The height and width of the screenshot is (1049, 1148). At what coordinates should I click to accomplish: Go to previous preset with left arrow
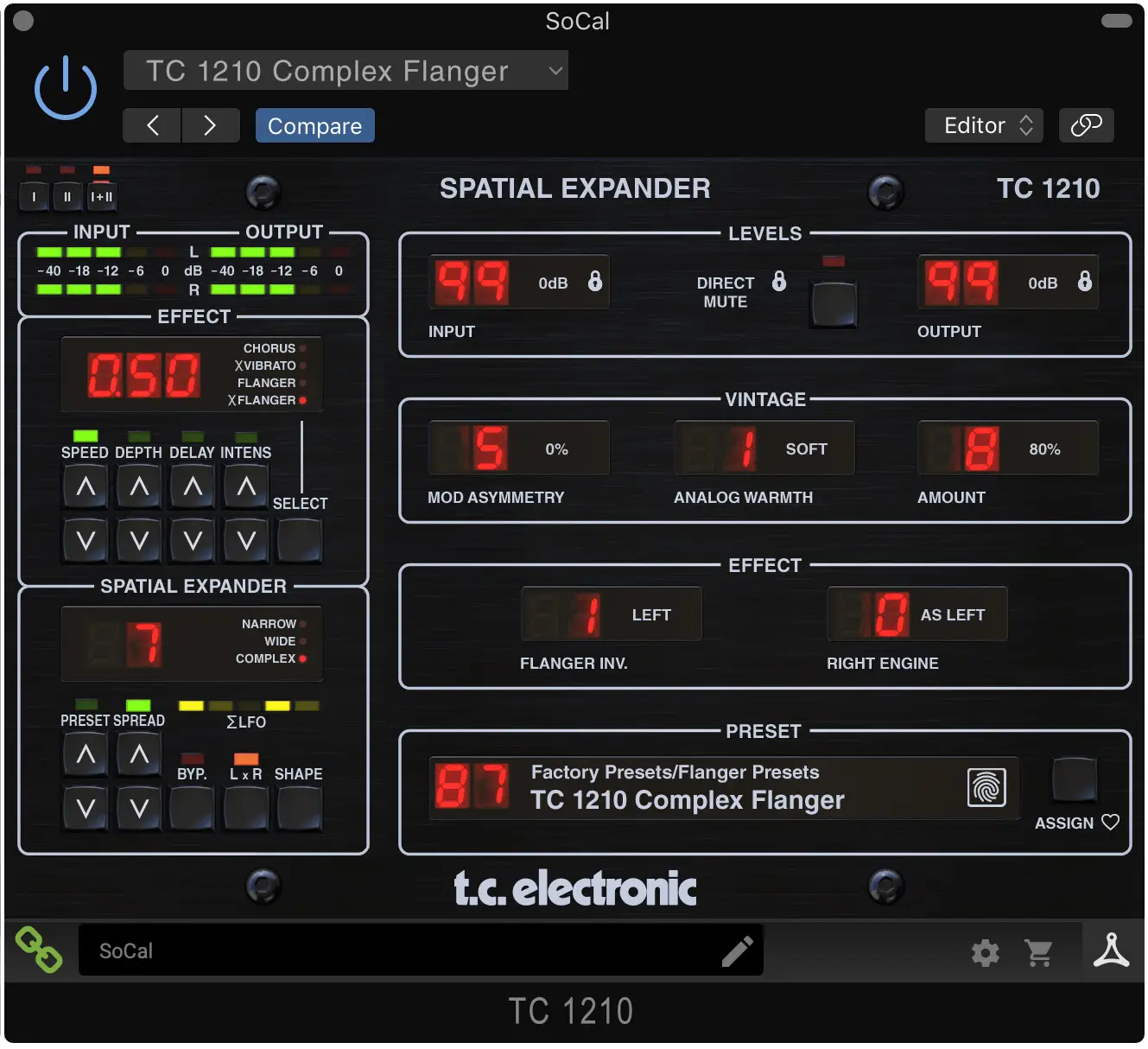152,126
